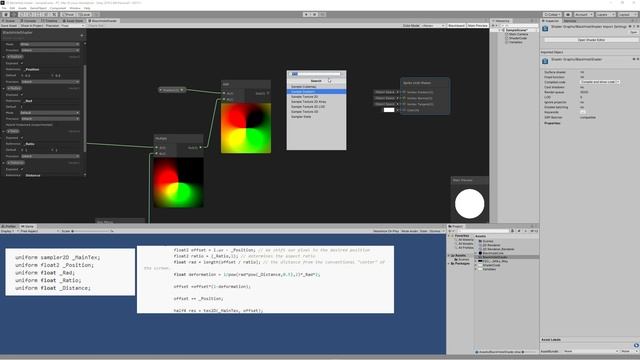
Task: Click the white Color swatch on master node
Action: click(x=389, y=110)
